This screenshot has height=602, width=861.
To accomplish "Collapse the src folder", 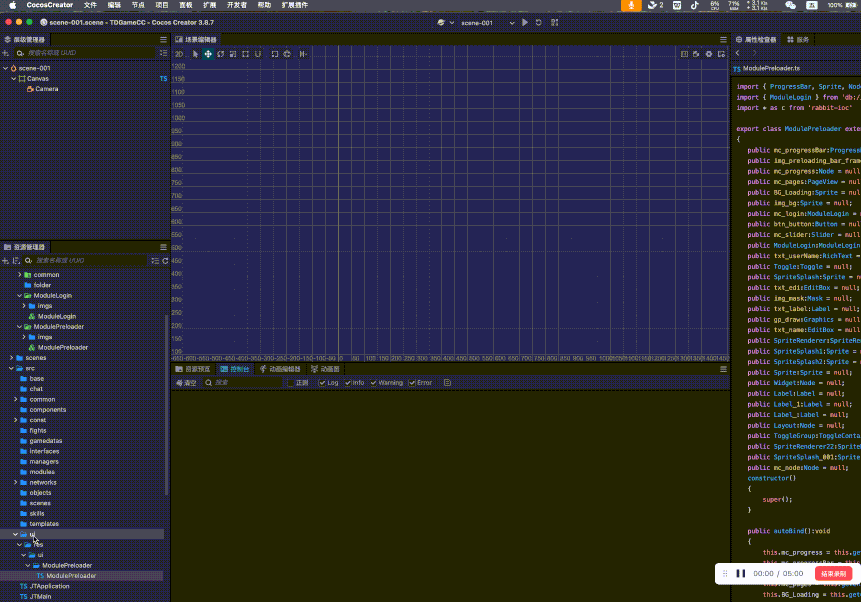I will (12, 368).
